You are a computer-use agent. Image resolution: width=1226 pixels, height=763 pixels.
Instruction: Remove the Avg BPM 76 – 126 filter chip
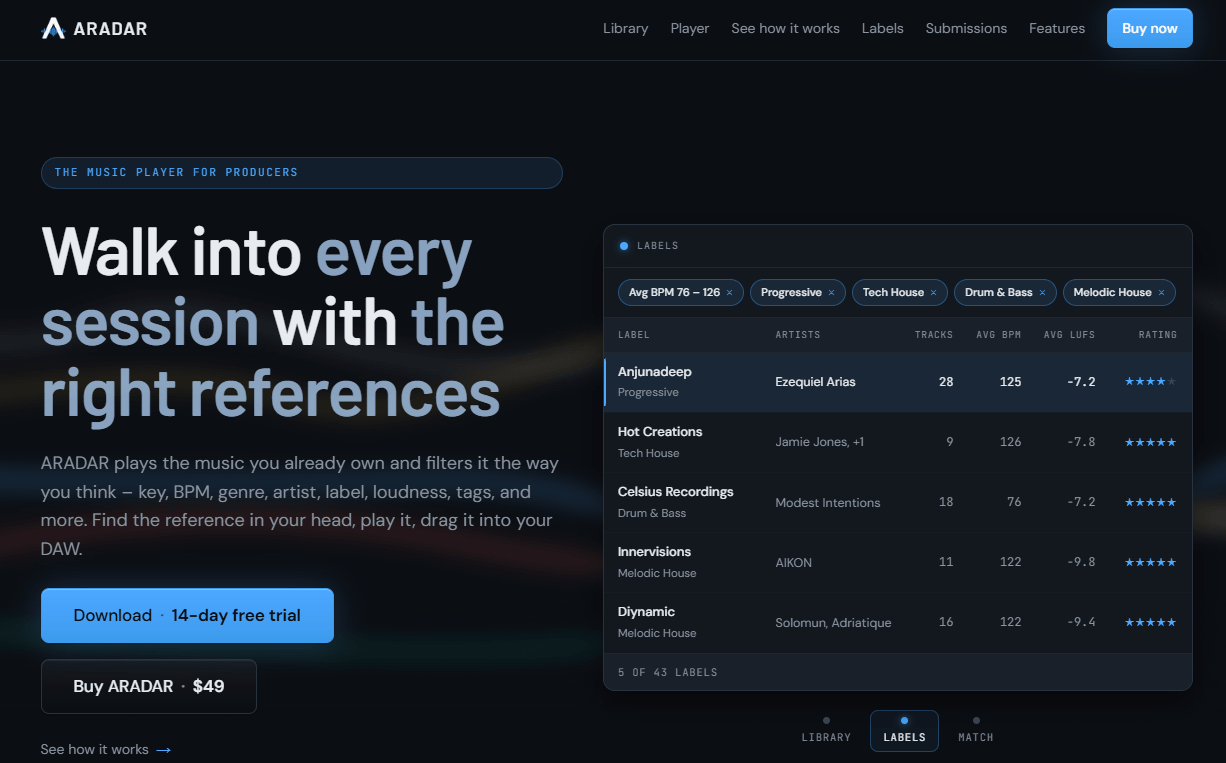(x=729, y=293)
